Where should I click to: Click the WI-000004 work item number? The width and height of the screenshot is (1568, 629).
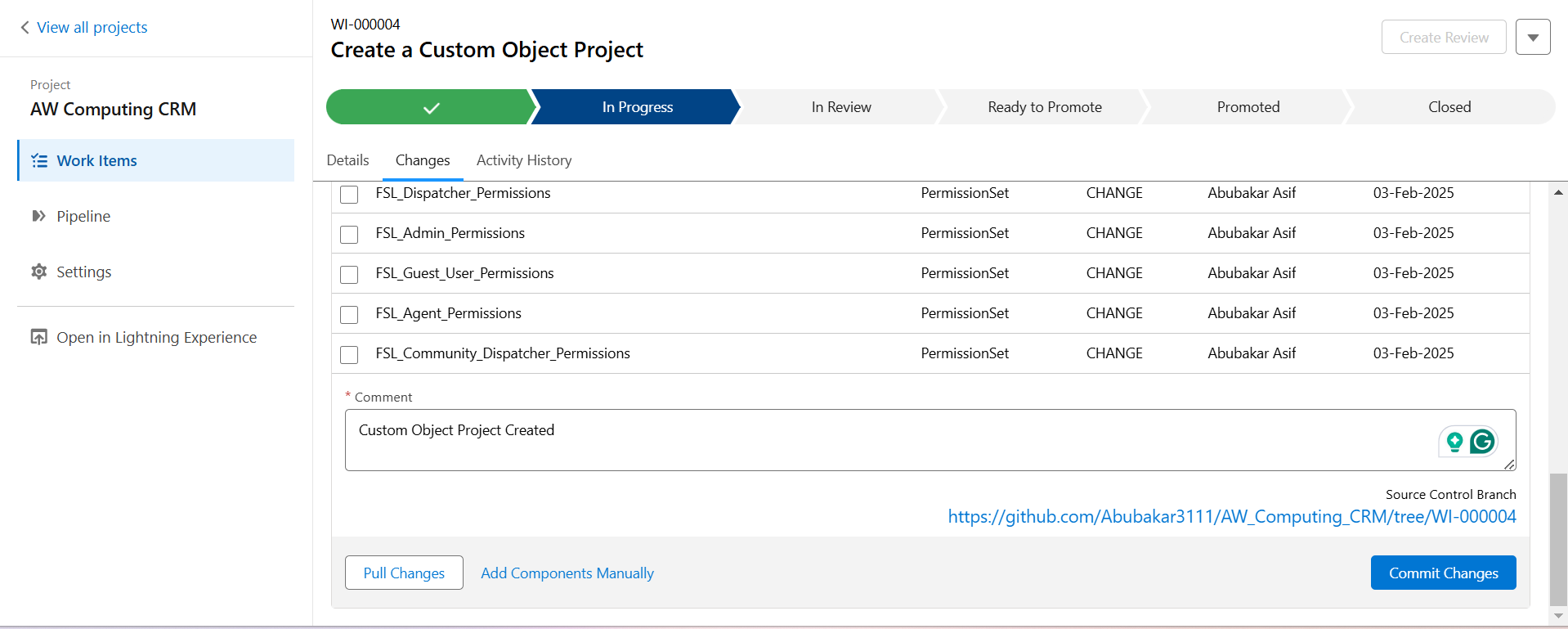click(365, 25)
